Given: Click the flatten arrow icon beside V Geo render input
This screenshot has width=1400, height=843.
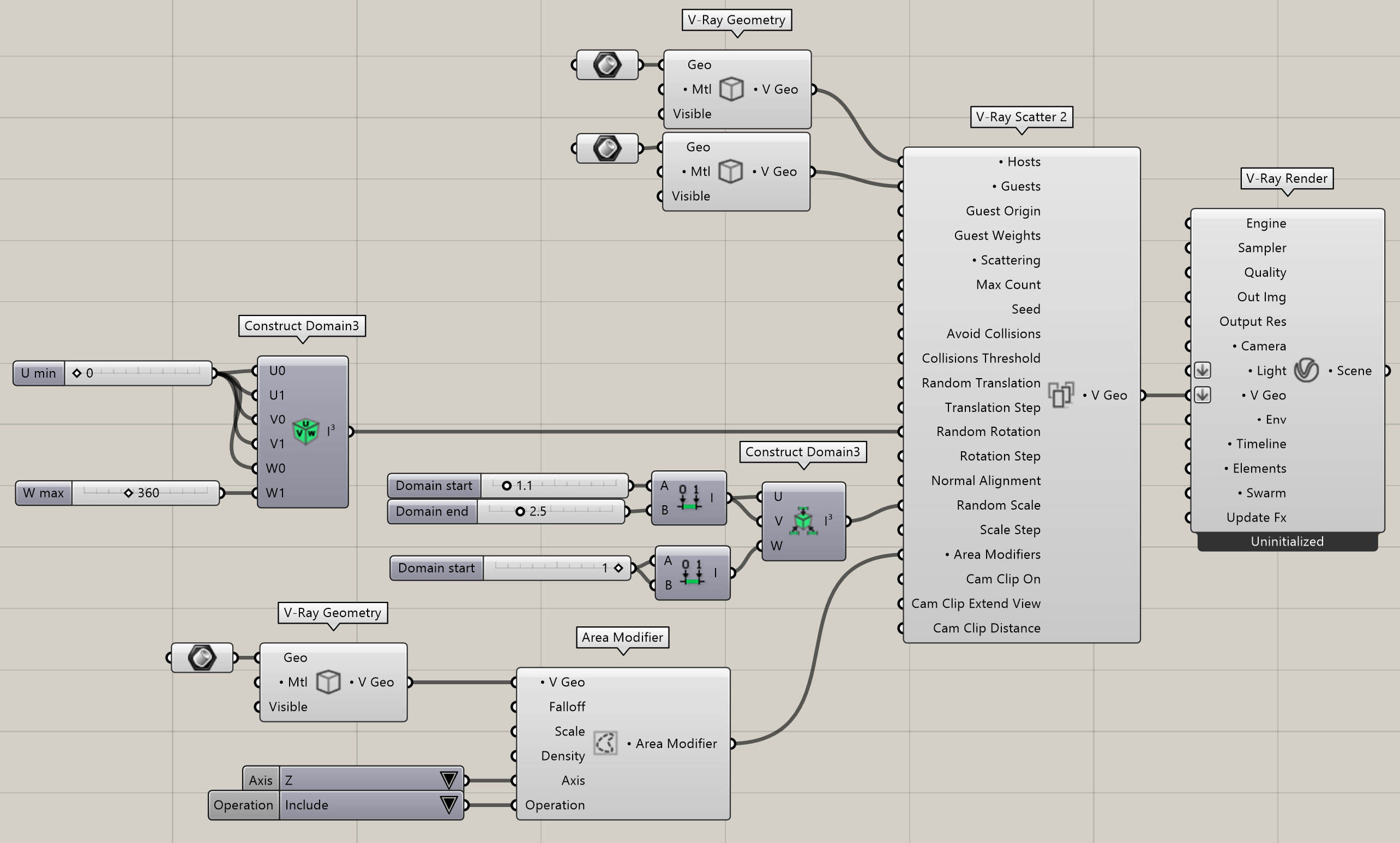Looking at the screenshot, I should point(1202,395).
